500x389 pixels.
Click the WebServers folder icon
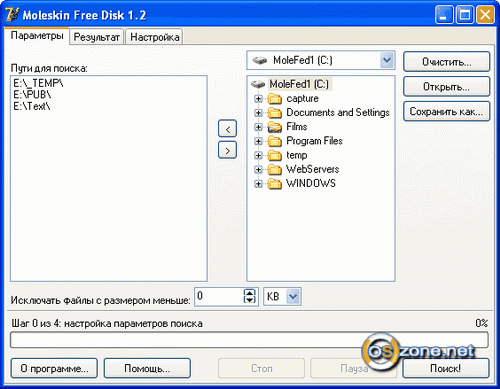pyautogui.click(x=275, y=169)
